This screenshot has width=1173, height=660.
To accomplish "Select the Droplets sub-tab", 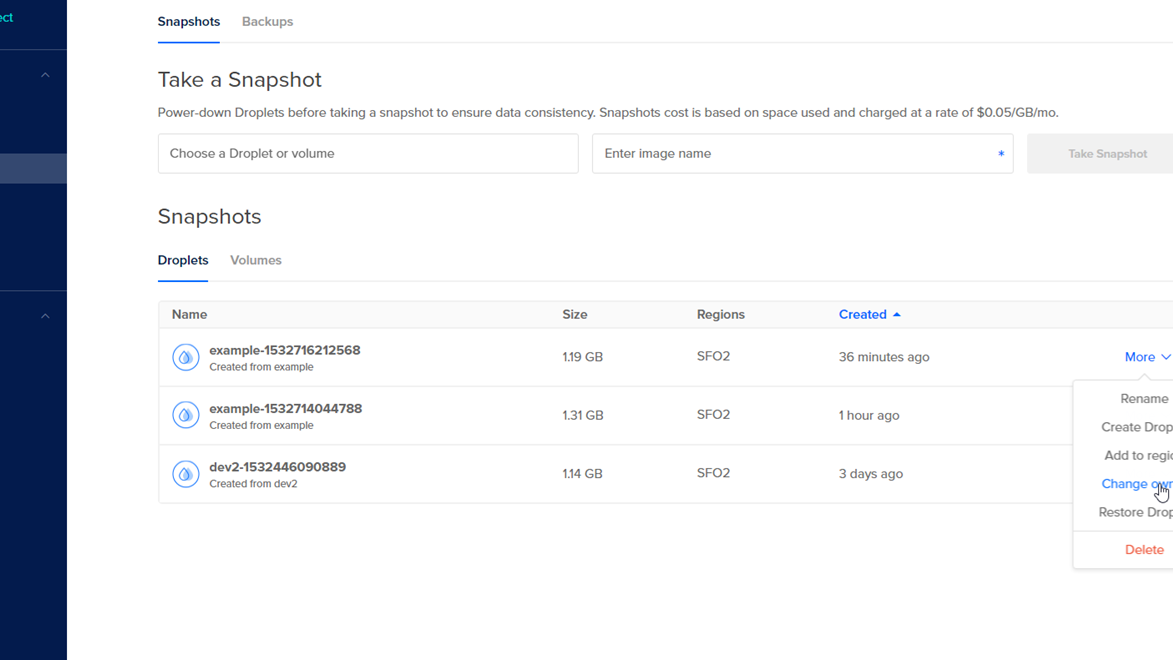I will click(183, 260).
